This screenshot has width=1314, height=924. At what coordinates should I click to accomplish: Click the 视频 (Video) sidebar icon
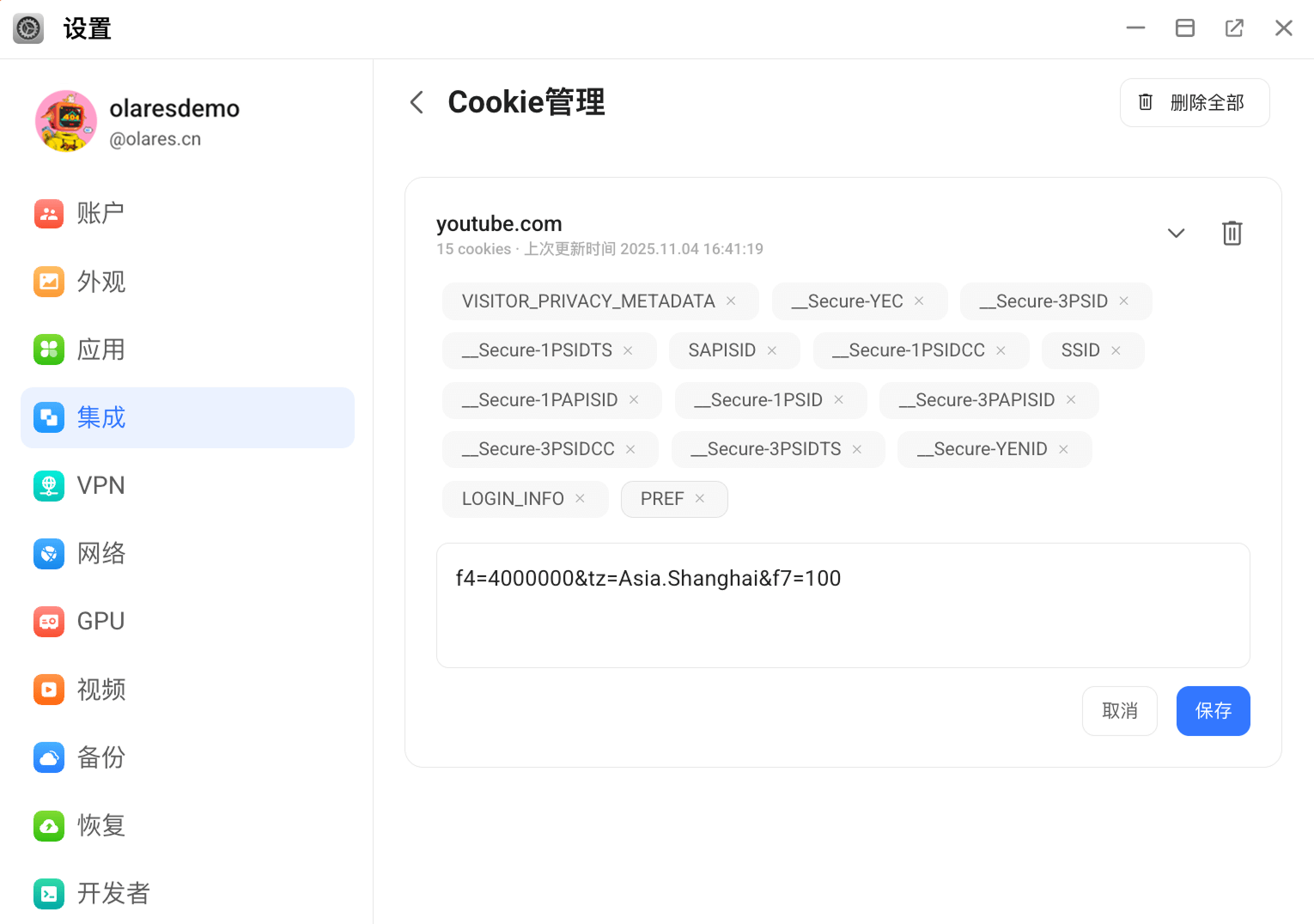[x=49, y=689]
